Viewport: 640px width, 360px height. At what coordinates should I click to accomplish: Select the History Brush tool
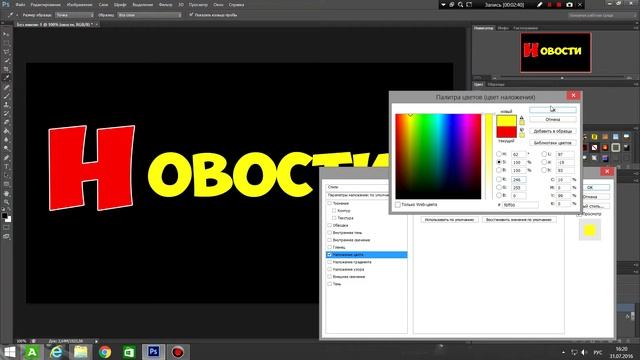6,113
